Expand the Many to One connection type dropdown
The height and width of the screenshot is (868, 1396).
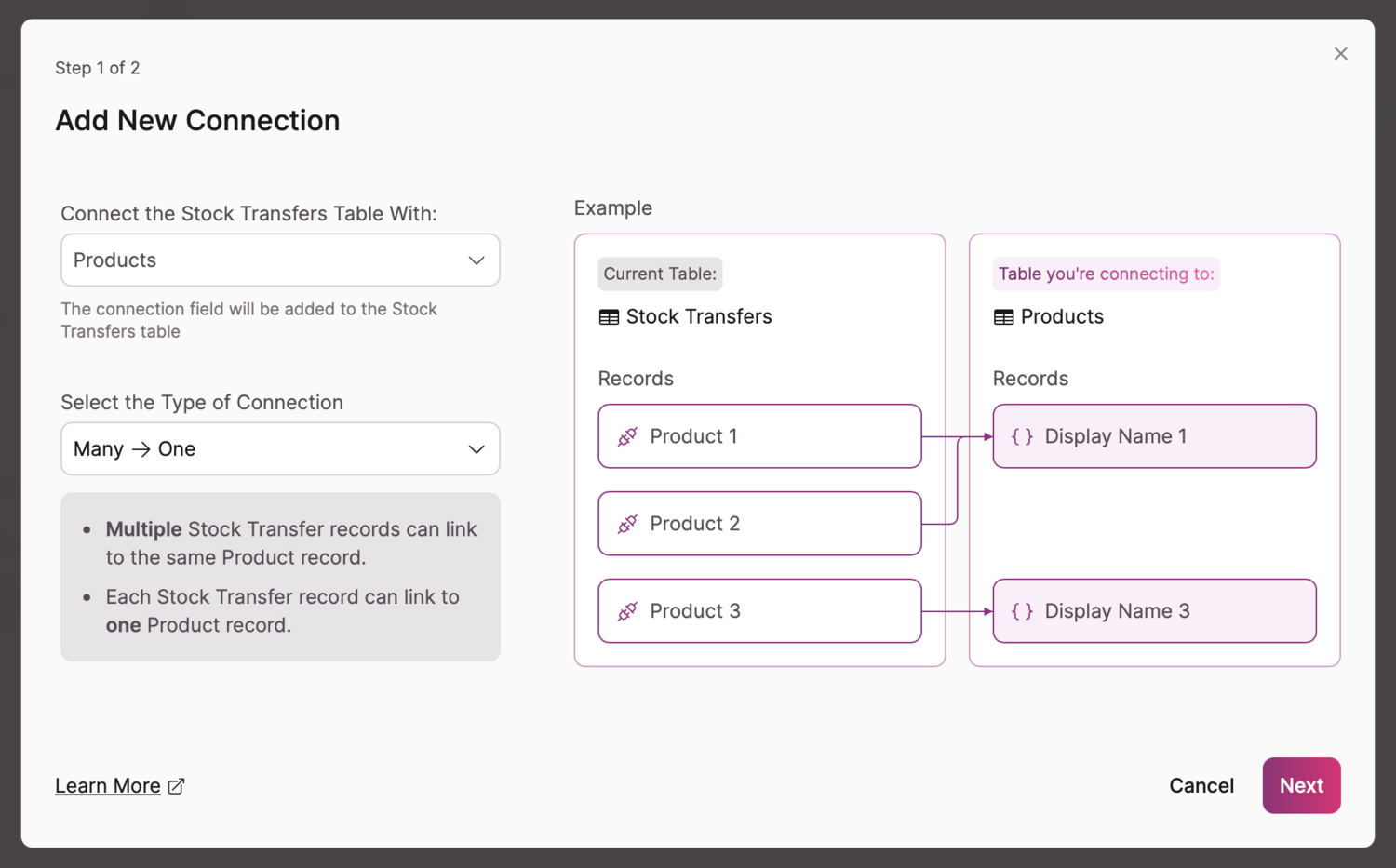(x=279, y=449)
